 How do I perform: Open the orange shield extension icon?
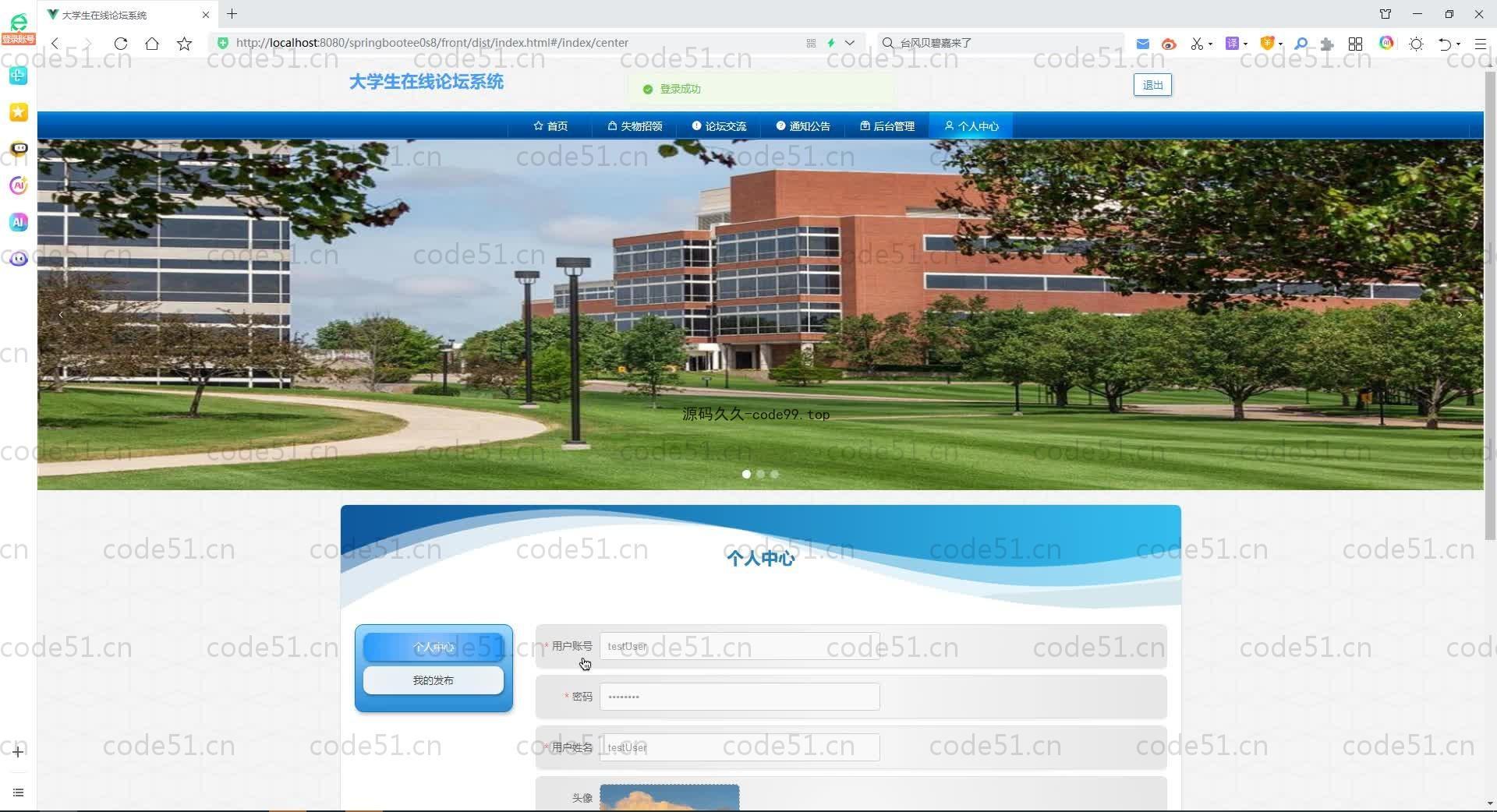(1267, 44)
